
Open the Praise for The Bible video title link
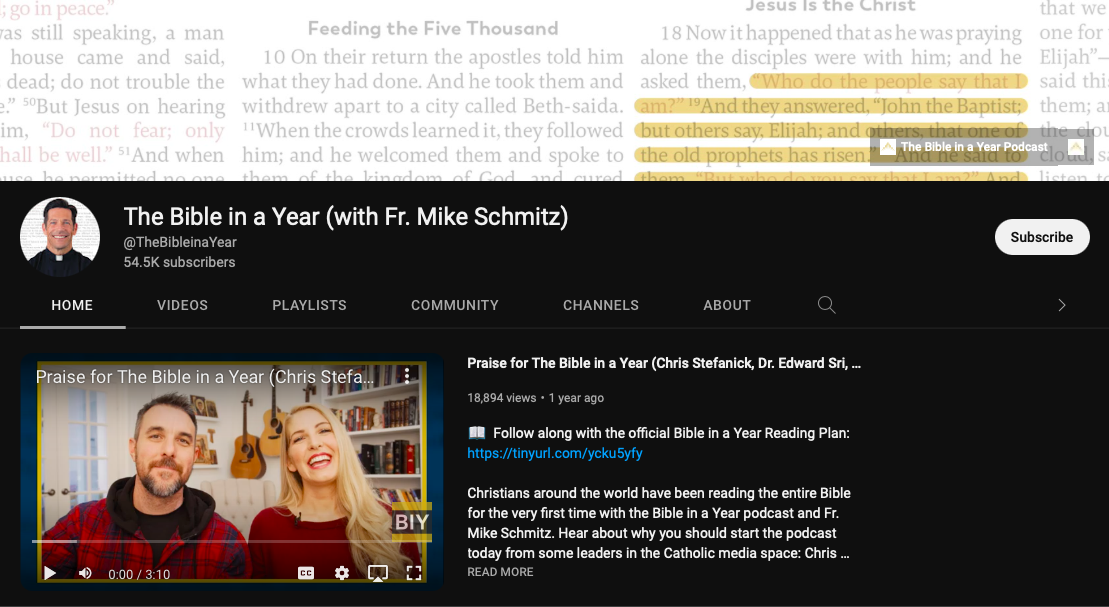(663, 363)
